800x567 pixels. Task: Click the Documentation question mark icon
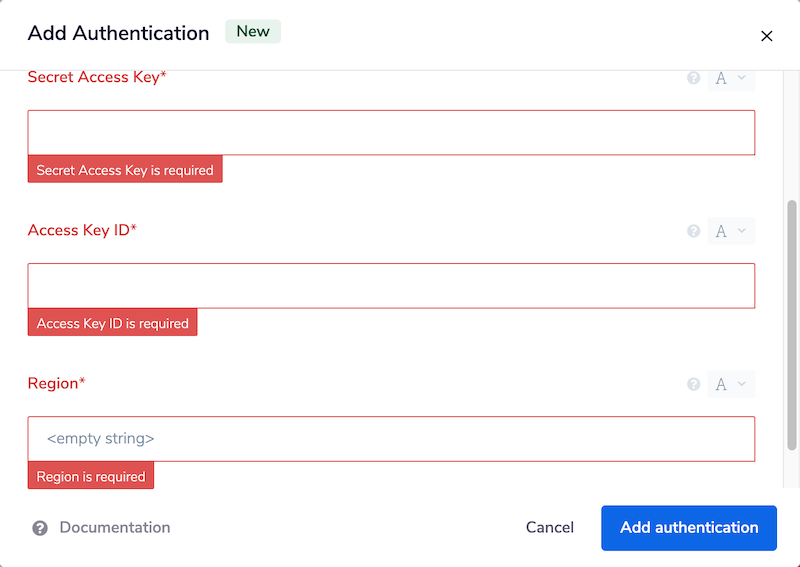[40, 528]
